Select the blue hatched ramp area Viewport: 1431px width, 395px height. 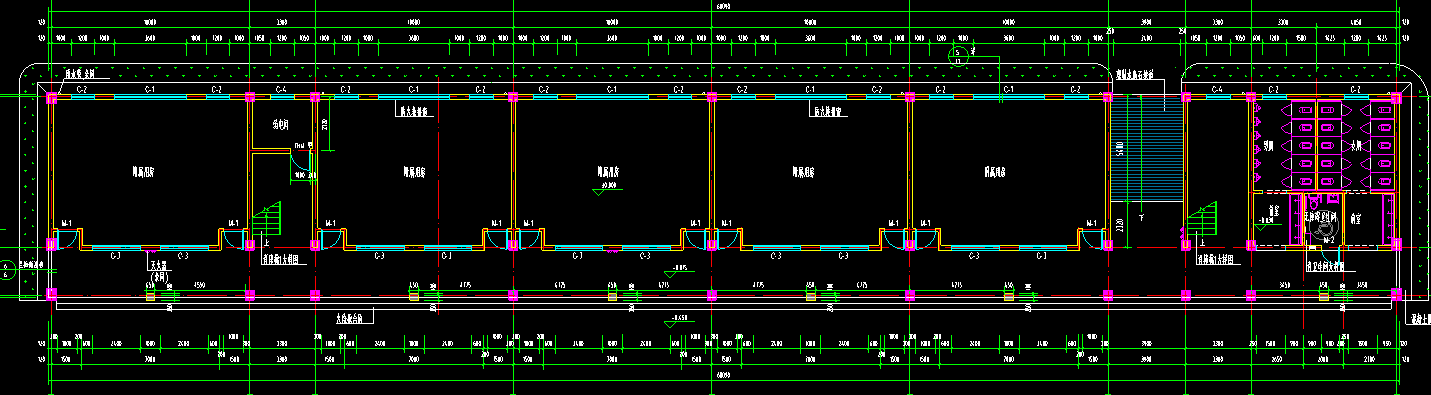(x=1146, y=148)
